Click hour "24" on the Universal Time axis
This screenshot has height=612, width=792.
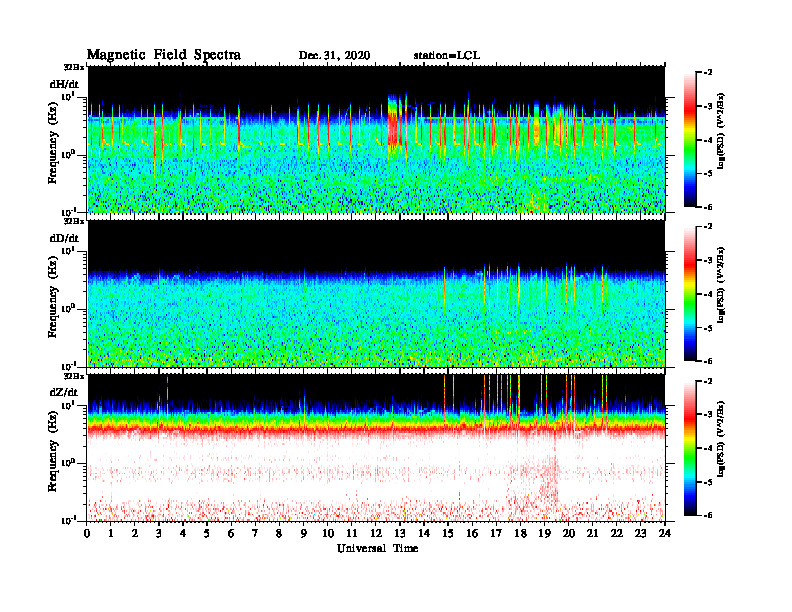click(665, 533)
